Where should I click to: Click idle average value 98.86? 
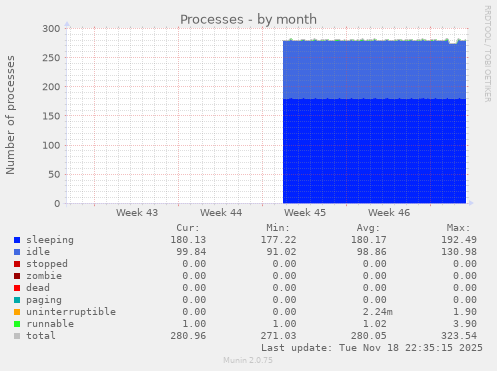[x=372, y=252]
